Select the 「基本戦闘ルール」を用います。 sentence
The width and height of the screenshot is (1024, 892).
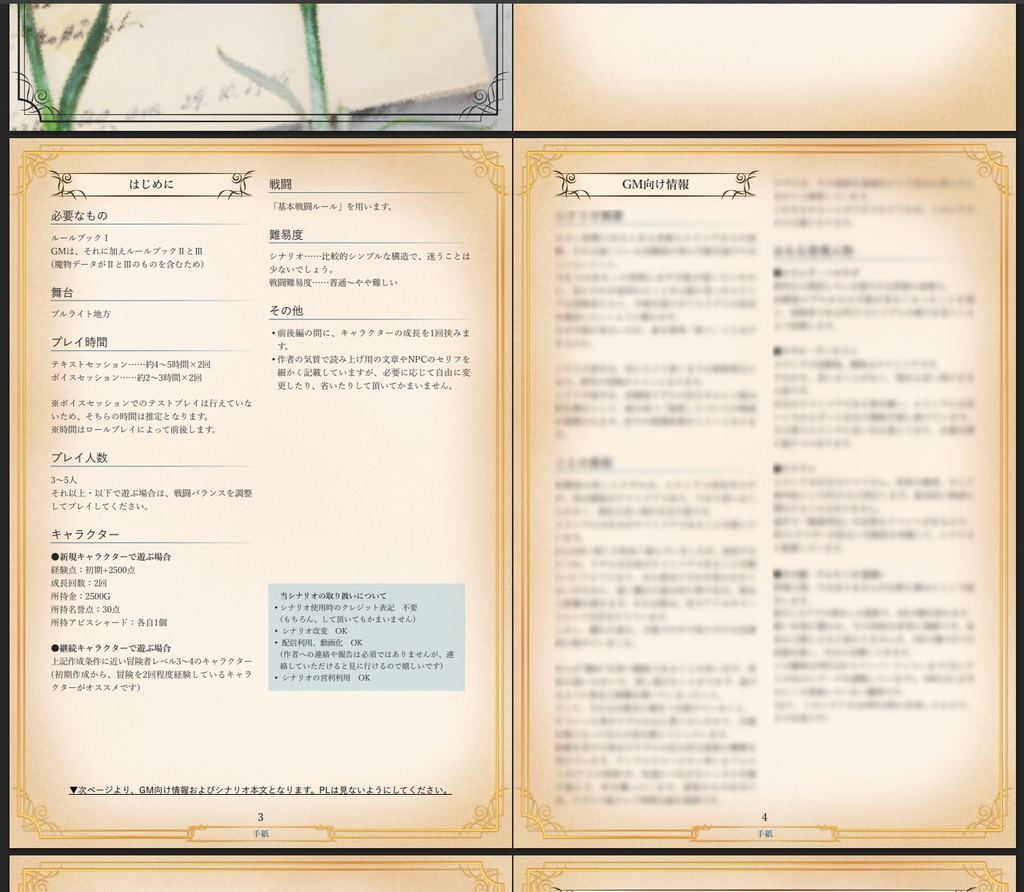coord(332,206)
